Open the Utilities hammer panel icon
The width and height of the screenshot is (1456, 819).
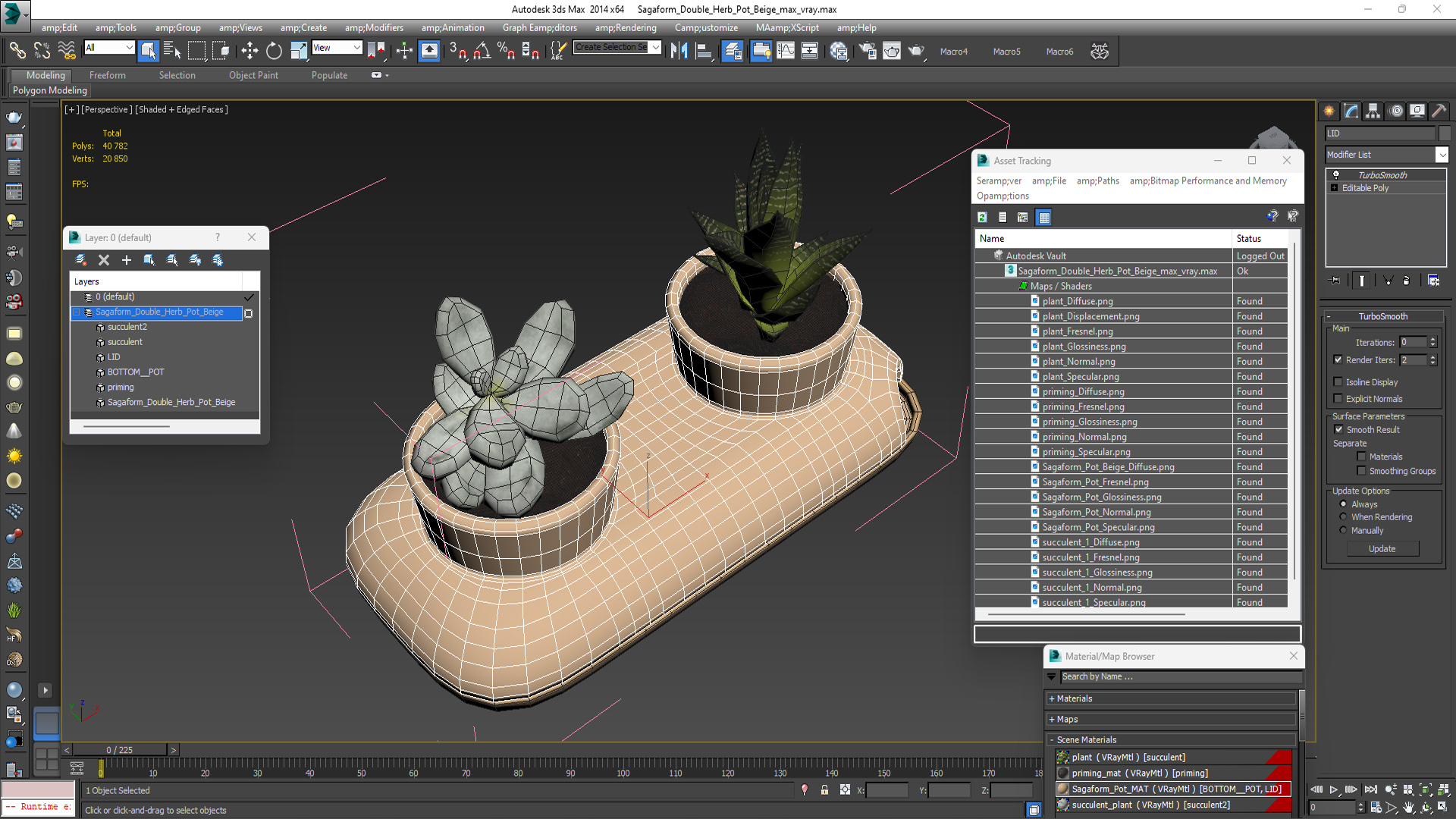tap(1439, 111)
